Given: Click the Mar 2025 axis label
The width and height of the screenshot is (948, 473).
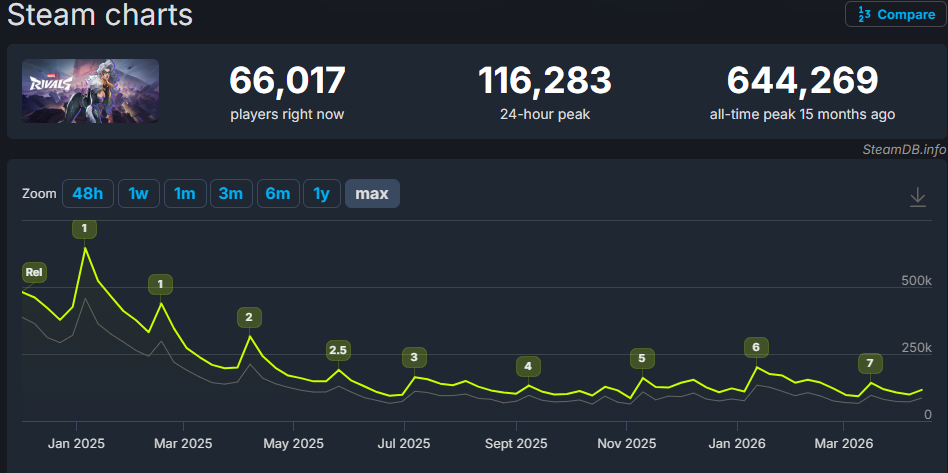Looking at the screenshot, I should [183, 443].
